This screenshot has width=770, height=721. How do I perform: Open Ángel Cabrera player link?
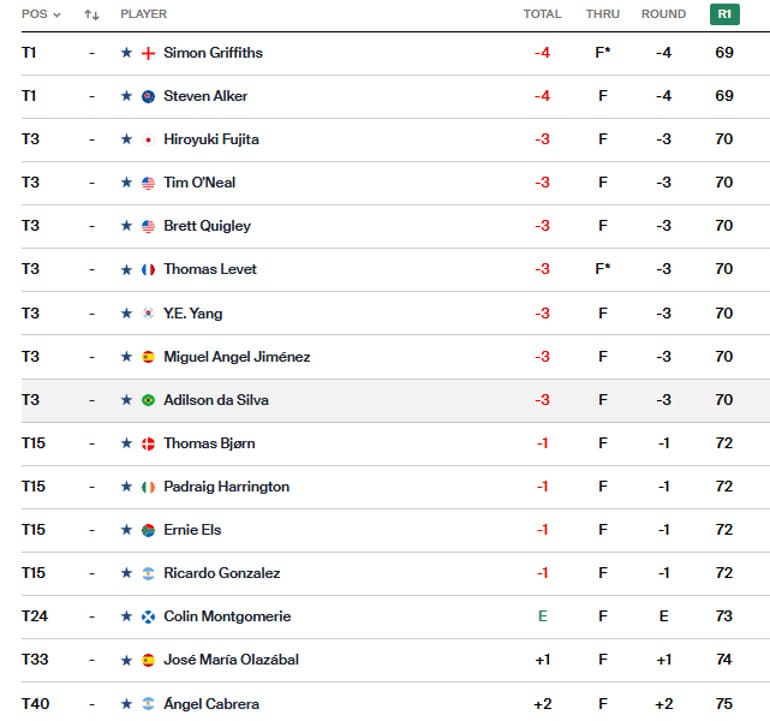pyautogui.click(x=211, y=704)
